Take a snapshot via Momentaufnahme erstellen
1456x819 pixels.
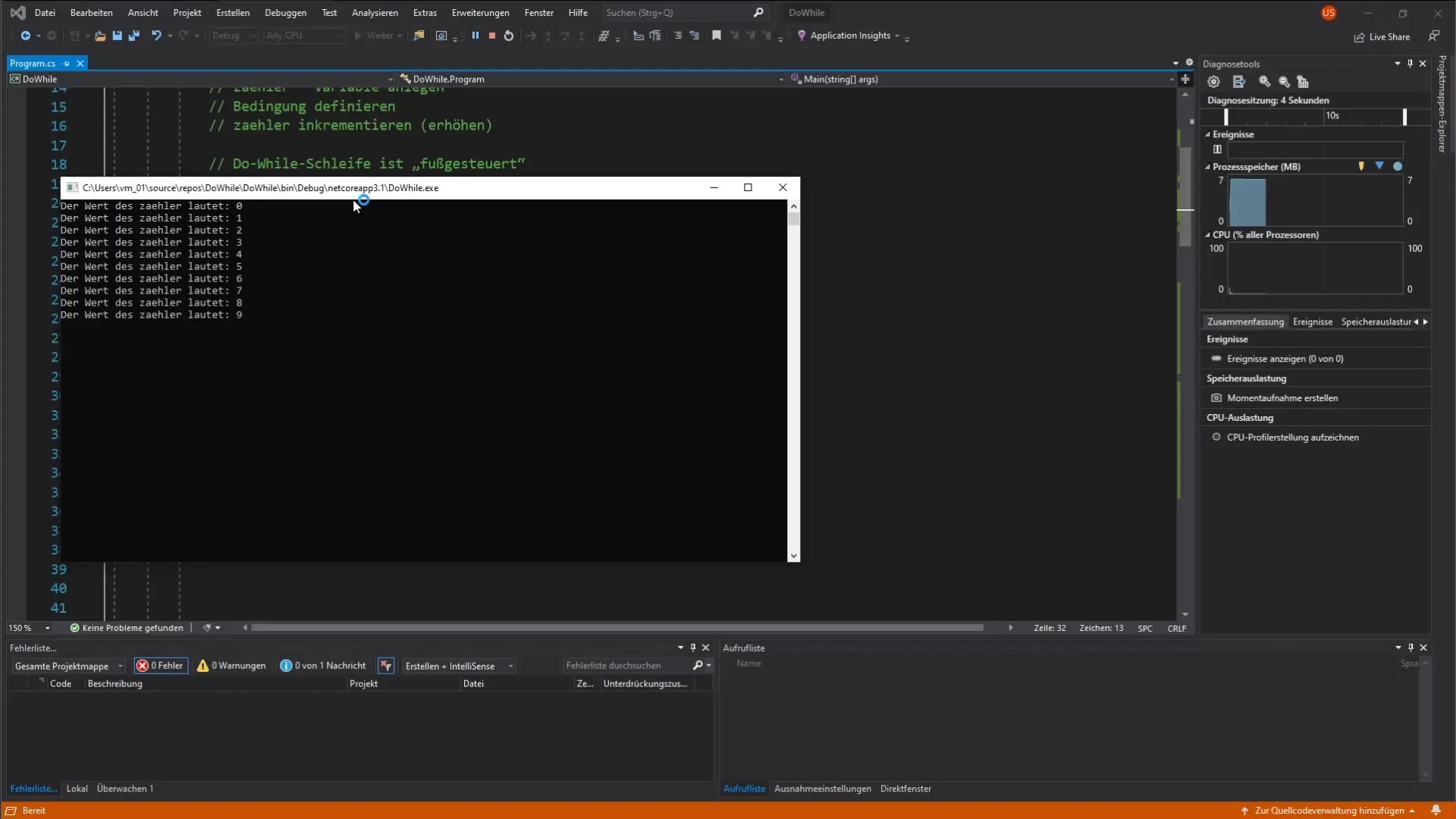(1282, 398)
